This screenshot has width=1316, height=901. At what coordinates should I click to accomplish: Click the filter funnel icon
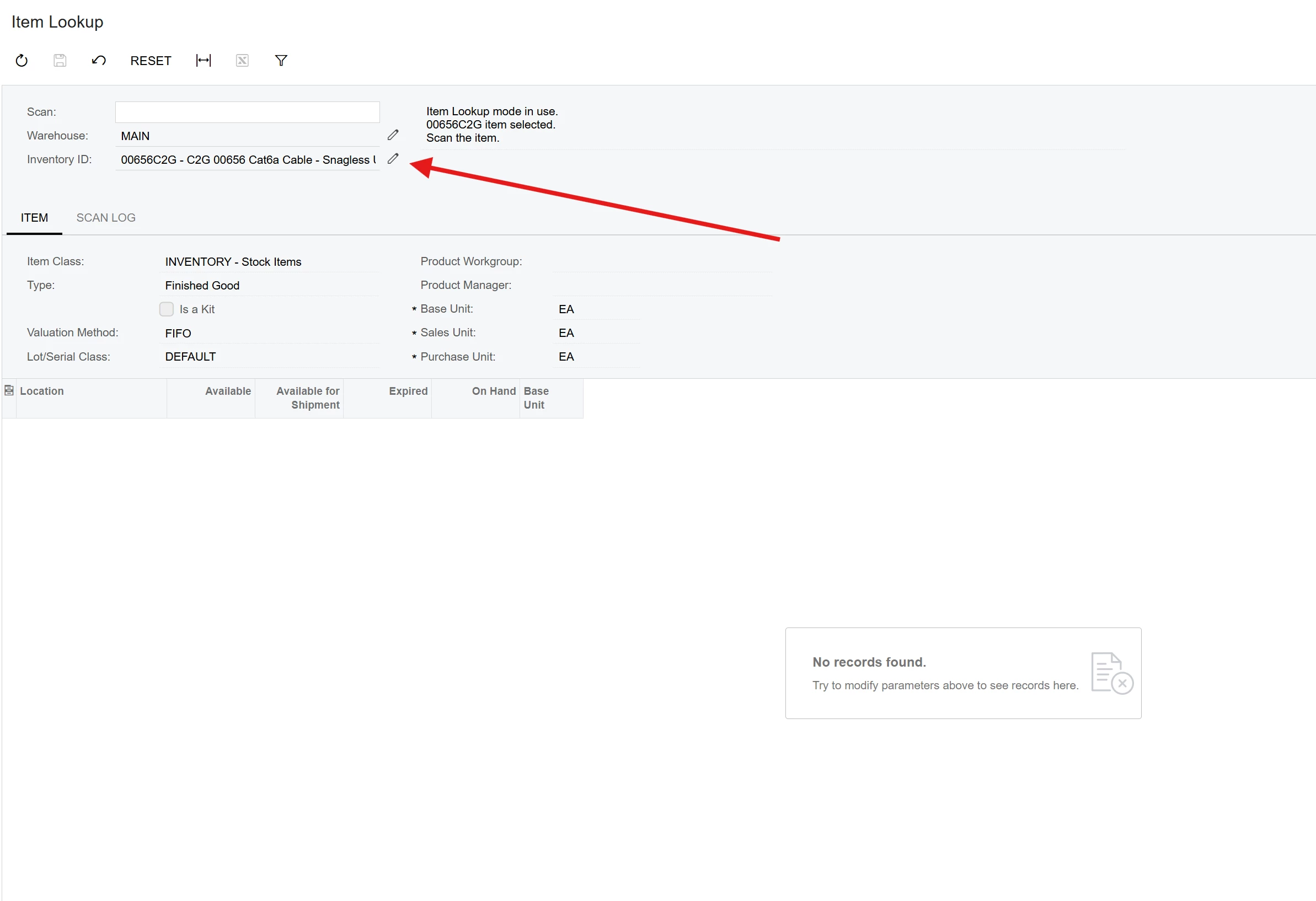281,61
